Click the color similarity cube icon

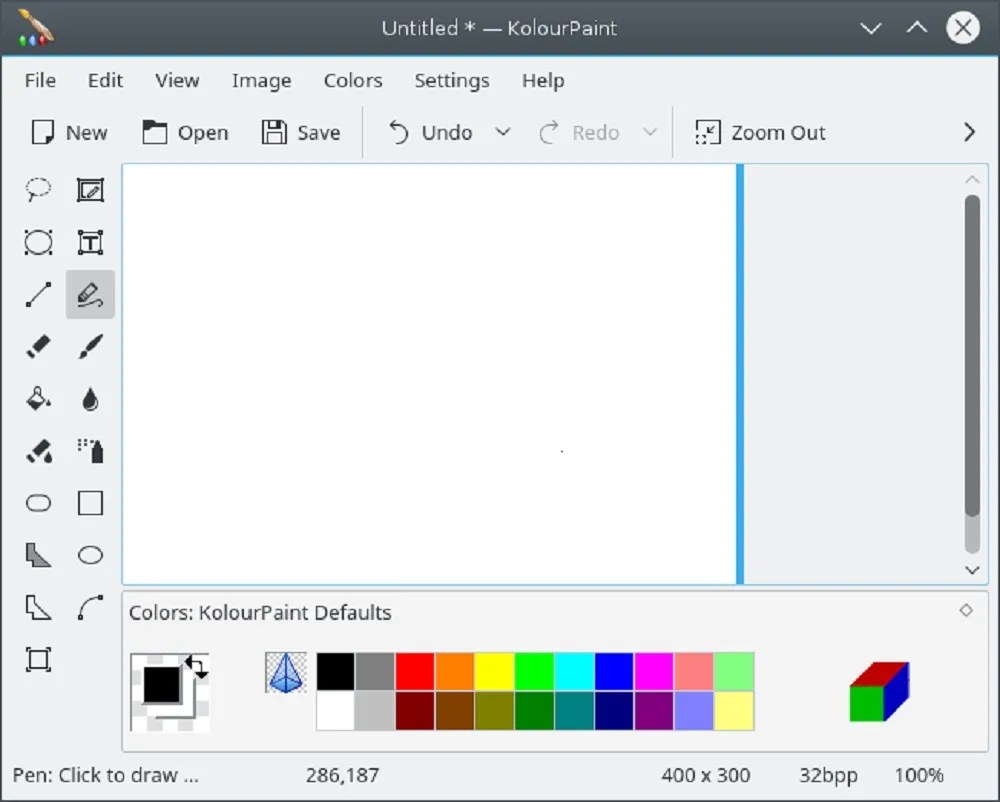pos(879,692)
